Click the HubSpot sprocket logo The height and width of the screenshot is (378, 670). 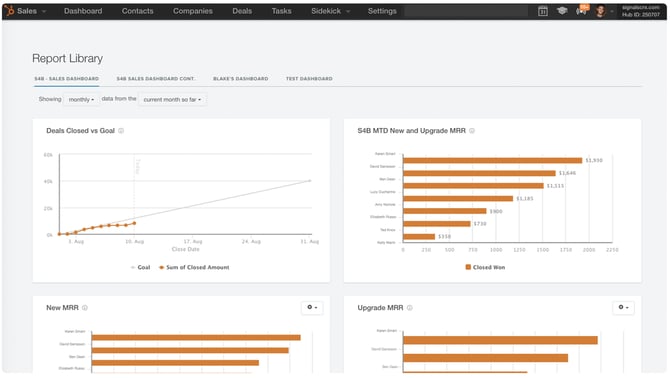click(9, 11)
